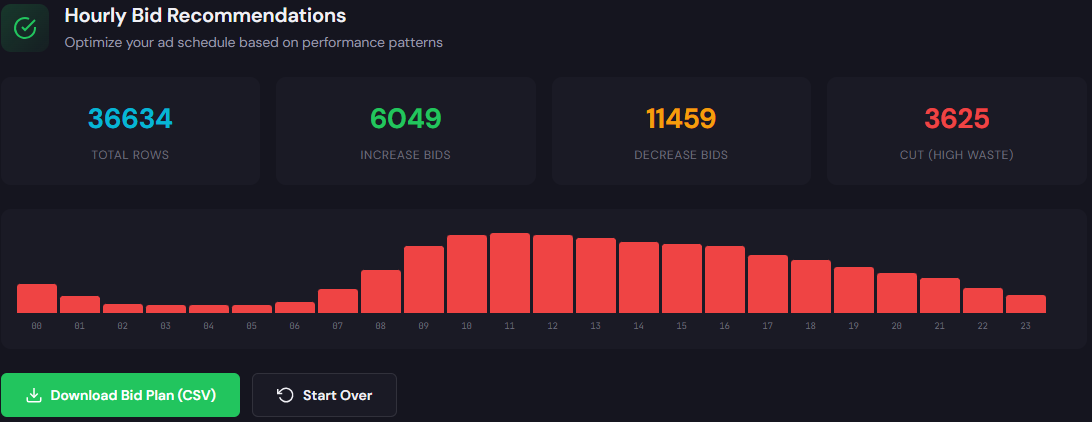This screenshot has width=1092, height=422.
Task: Click the hour 13 bar
Action: tap(596, 275)
